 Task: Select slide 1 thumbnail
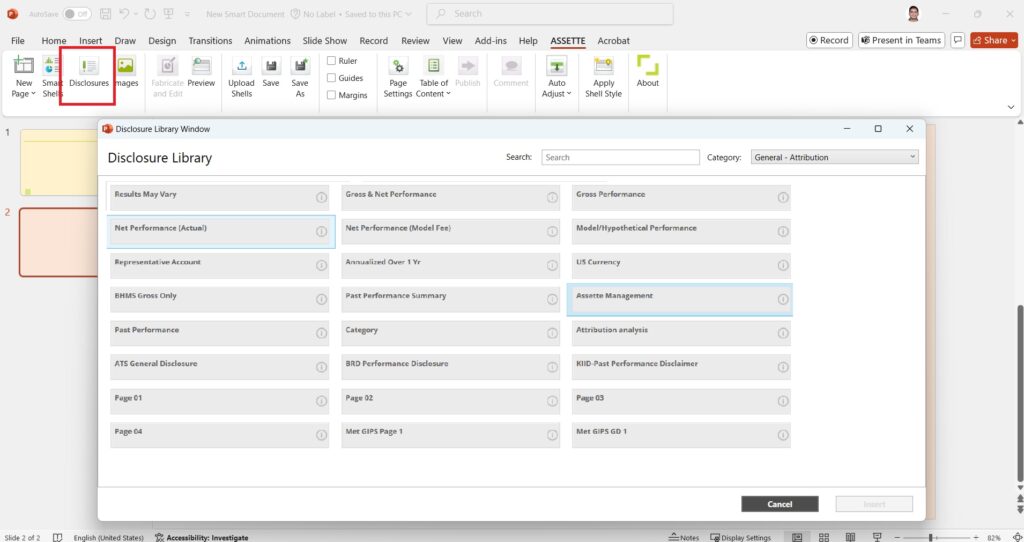59,163
